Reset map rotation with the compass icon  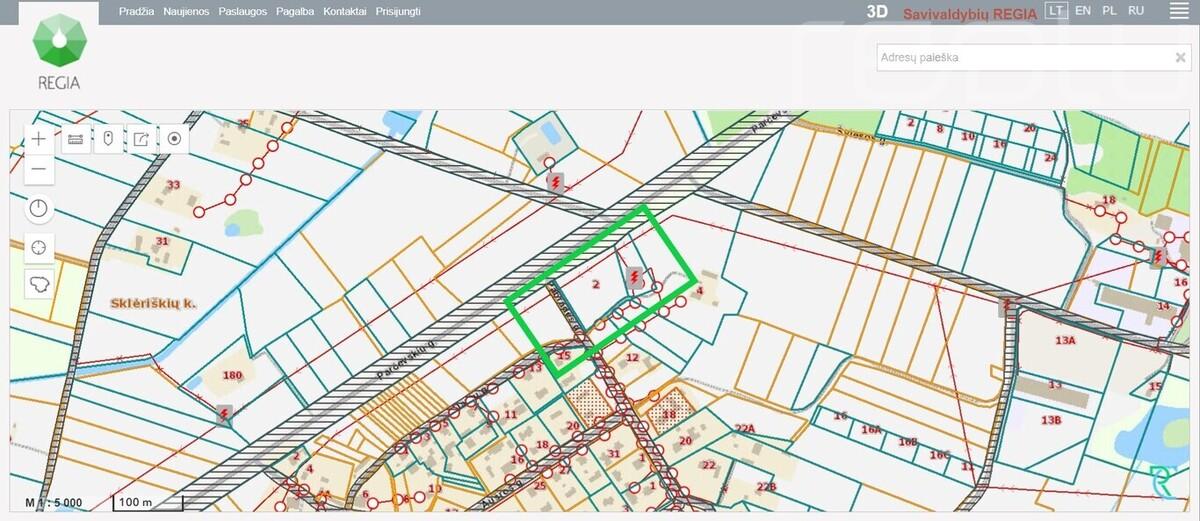tap(39, 209)
